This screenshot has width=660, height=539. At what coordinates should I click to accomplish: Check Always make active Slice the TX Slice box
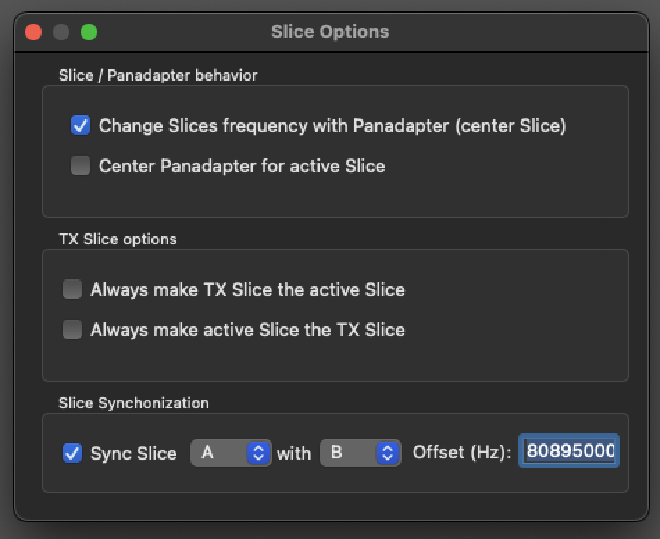(72, 330)
